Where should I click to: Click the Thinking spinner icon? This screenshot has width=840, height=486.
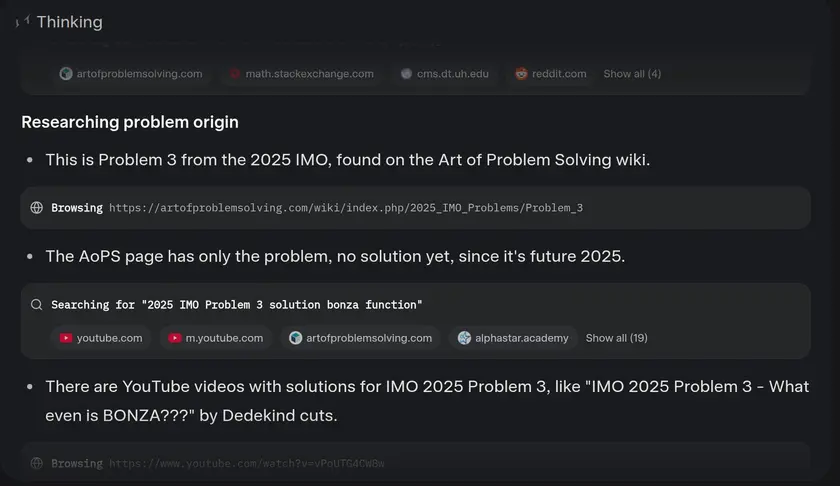pyautogui.click(x=23, y=22)
